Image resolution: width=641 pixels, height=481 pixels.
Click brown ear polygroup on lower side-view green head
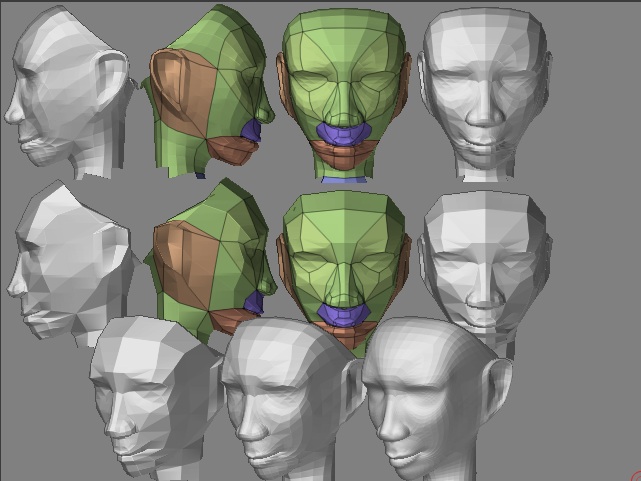coord(186,264)
